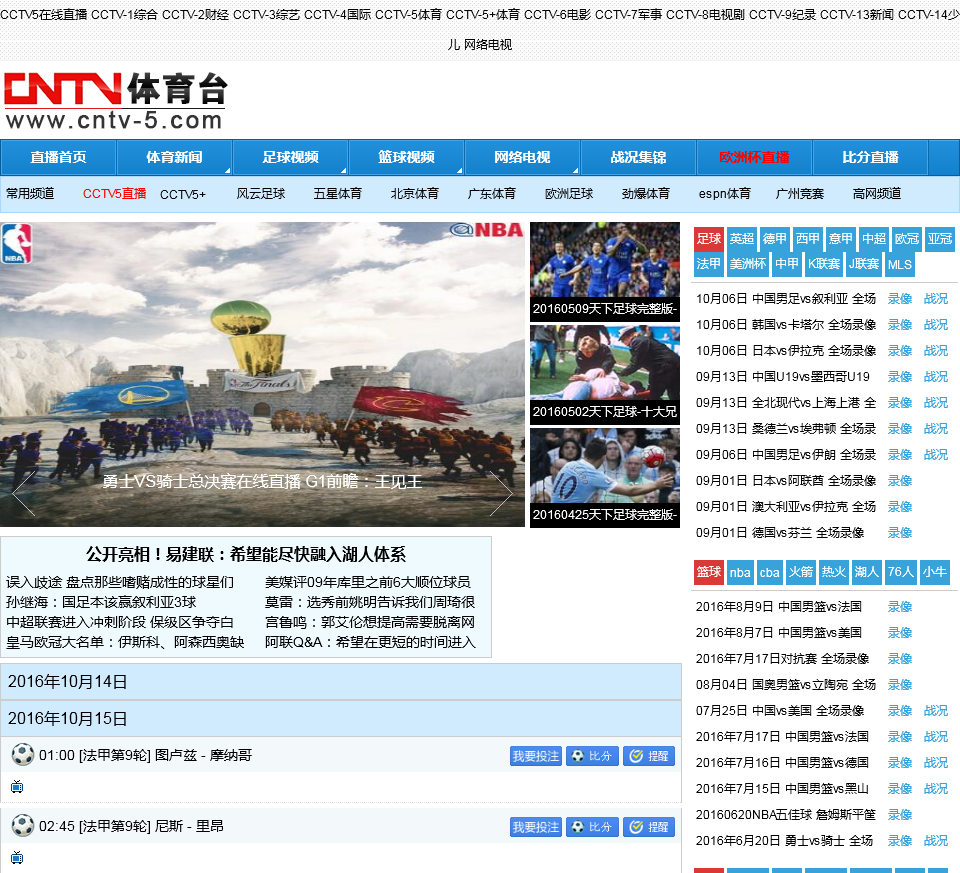Click soccer ball icon beside 图卢兹 - 摩纳哥
Viewport: 960px width, 873px height.
[x=23, y=754]
